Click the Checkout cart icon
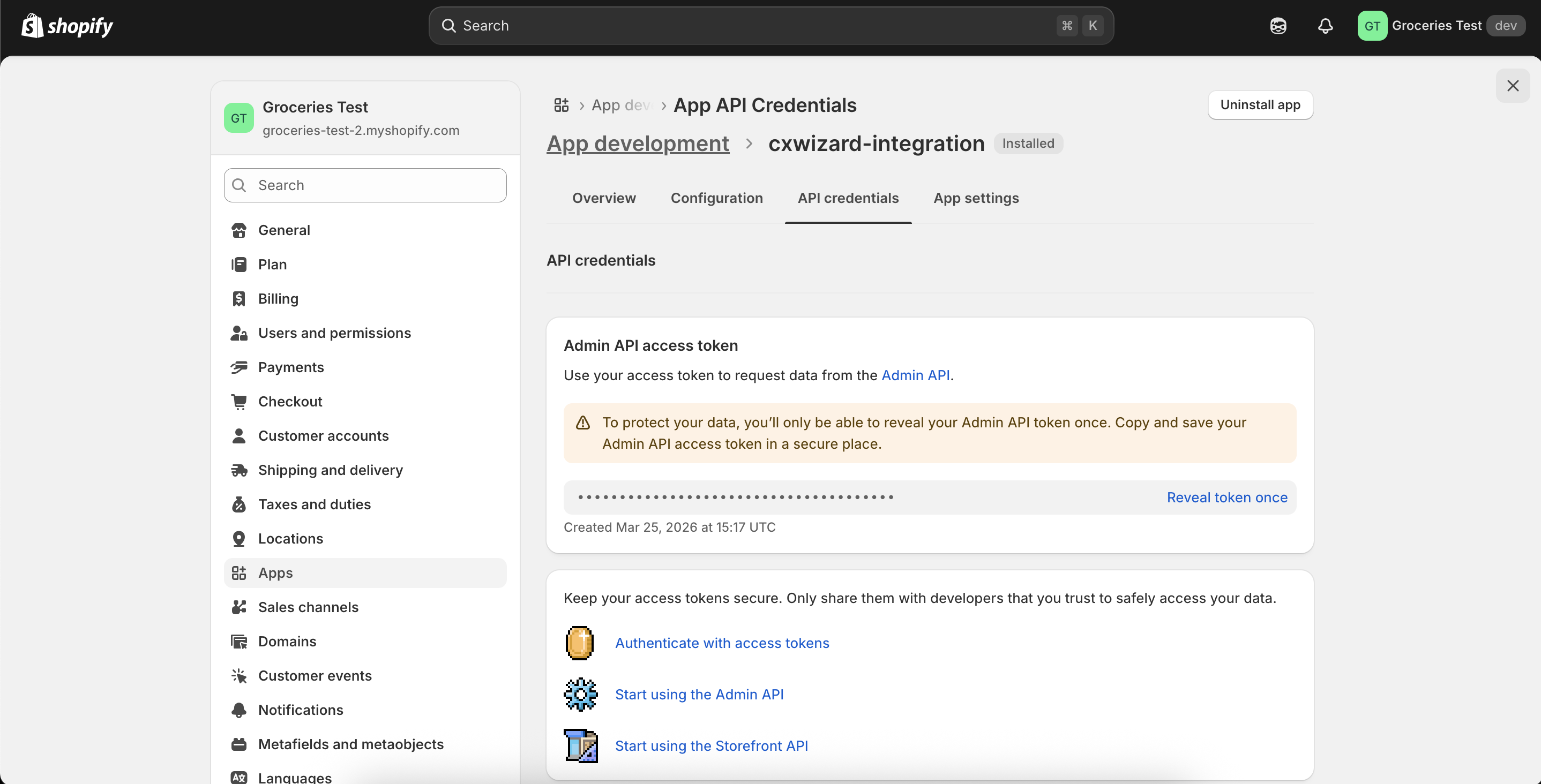This screenshot has width=1541, height=784. point(240,401)
